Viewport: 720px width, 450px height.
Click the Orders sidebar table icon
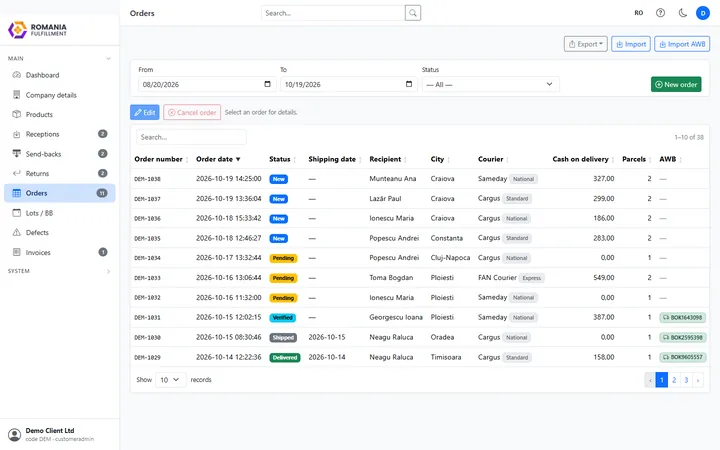click(17, 193)
